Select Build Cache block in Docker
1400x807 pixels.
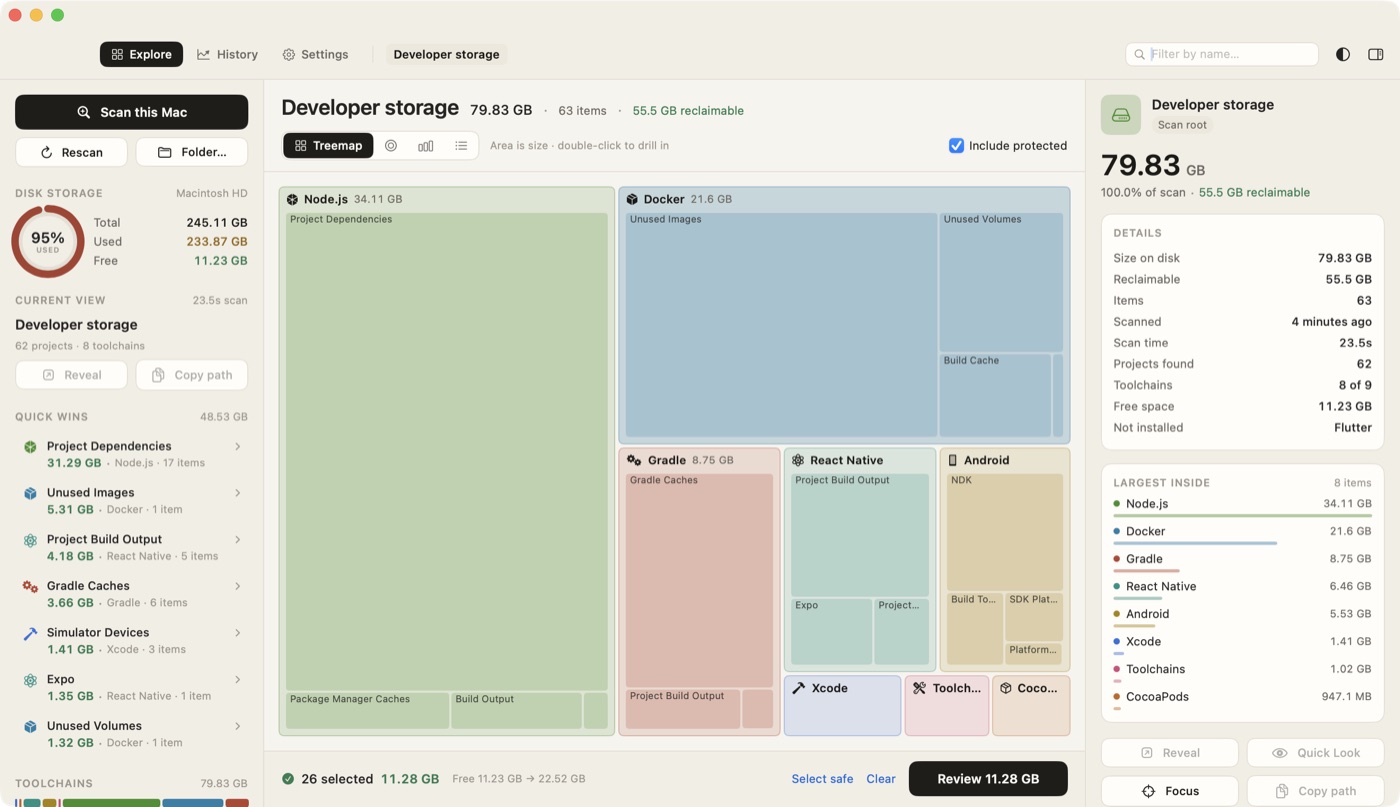995,395
